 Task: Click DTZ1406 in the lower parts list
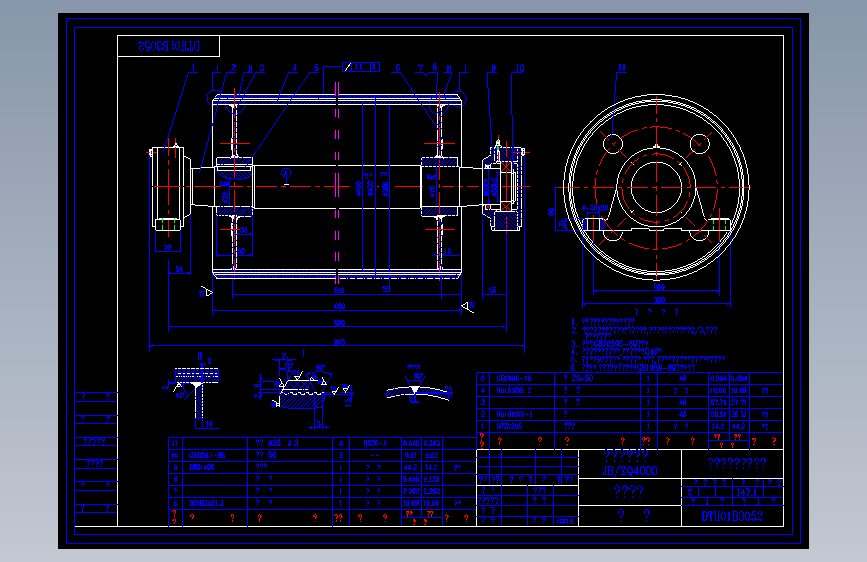pyautogui.click(x=201, y=467)
